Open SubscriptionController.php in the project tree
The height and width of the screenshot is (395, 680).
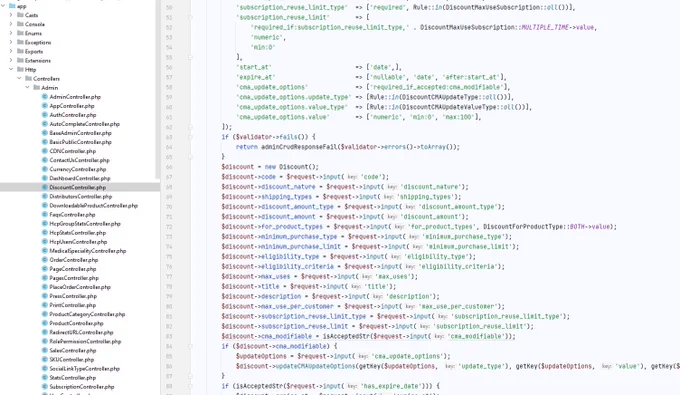click(82, 387)
